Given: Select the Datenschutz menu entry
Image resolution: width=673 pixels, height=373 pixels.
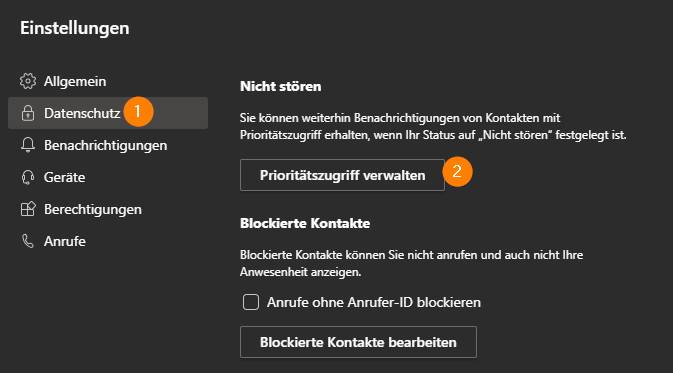Looking at the screenshot, I should tap(108, 113).
